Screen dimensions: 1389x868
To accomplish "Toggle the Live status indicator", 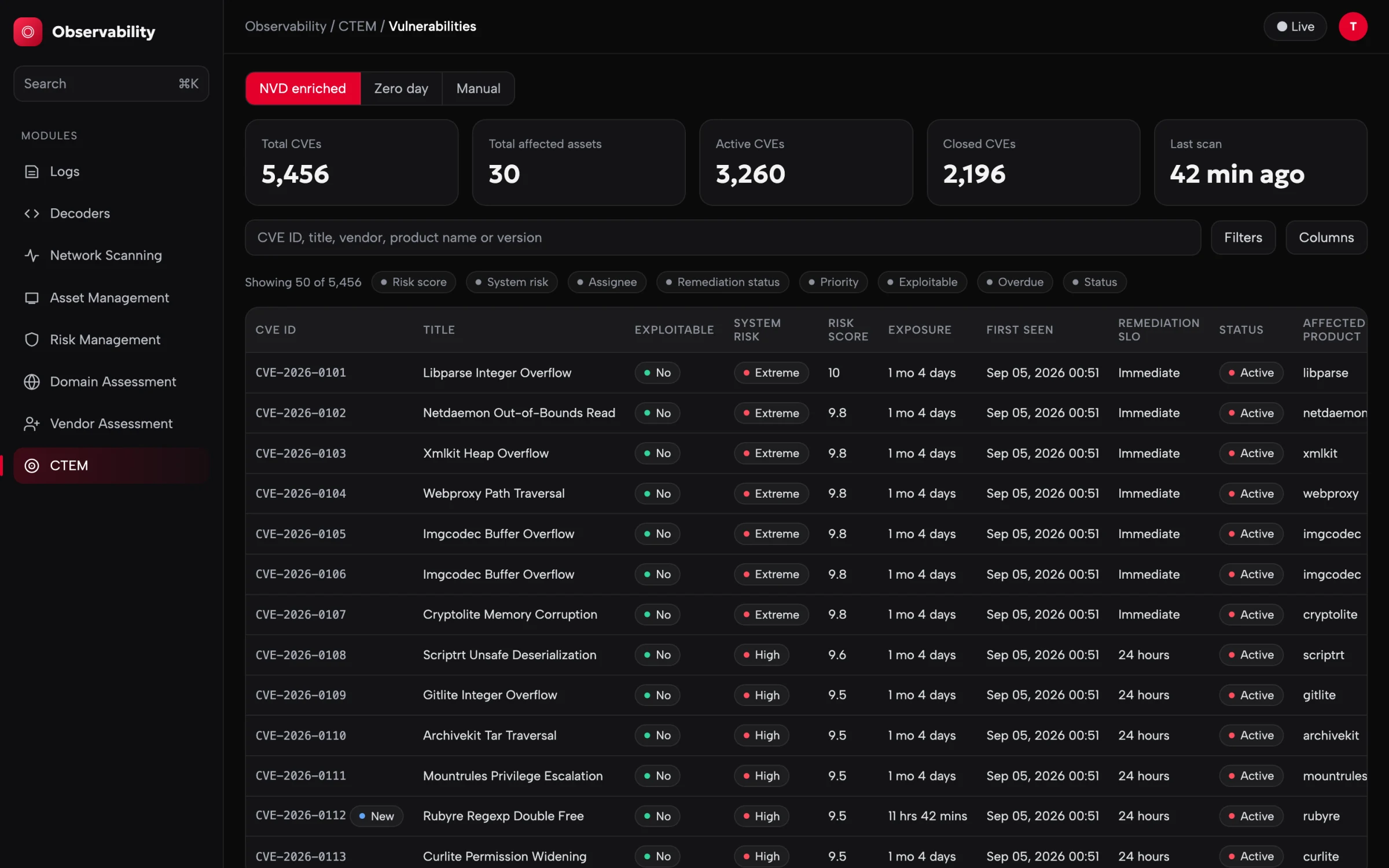I will (1295, 27).
